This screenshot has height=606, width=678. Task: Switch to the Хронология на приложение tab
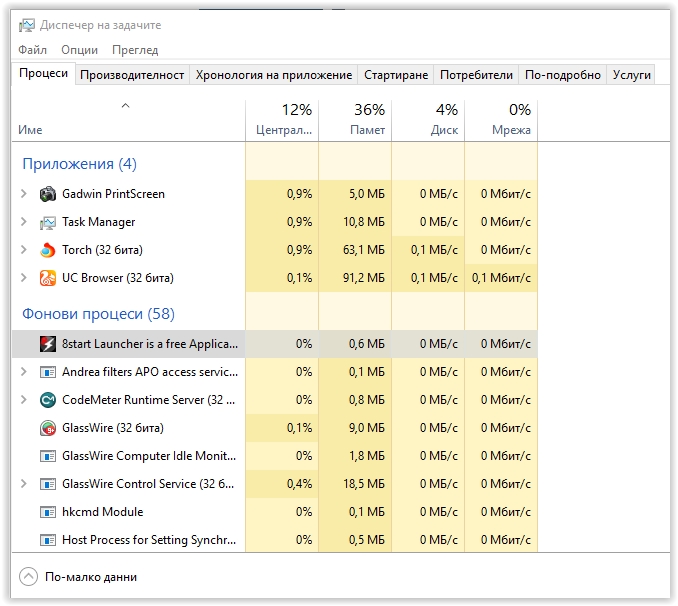pyautogui.click(x=274, y=75)
